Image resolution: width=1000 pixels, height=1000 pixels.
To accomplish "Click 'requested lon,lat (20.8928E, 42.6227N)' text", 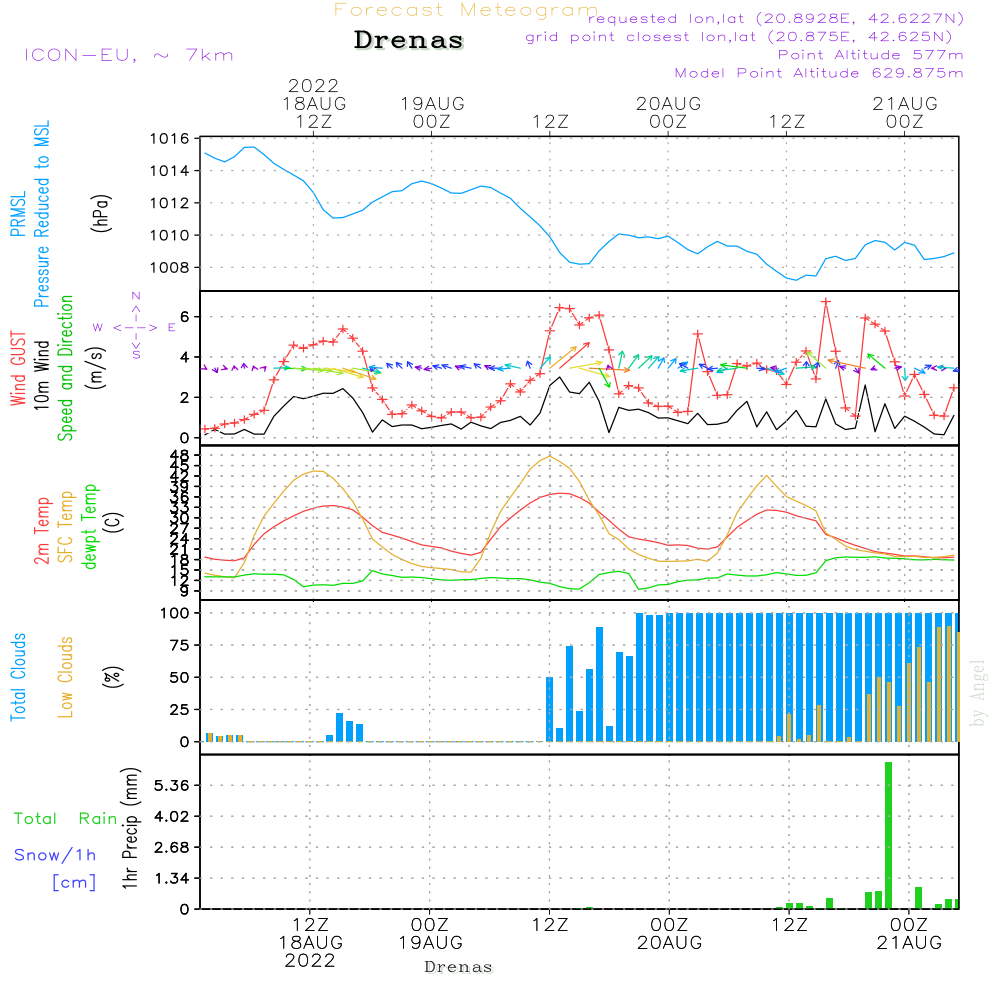I will (x=776, y=18).
